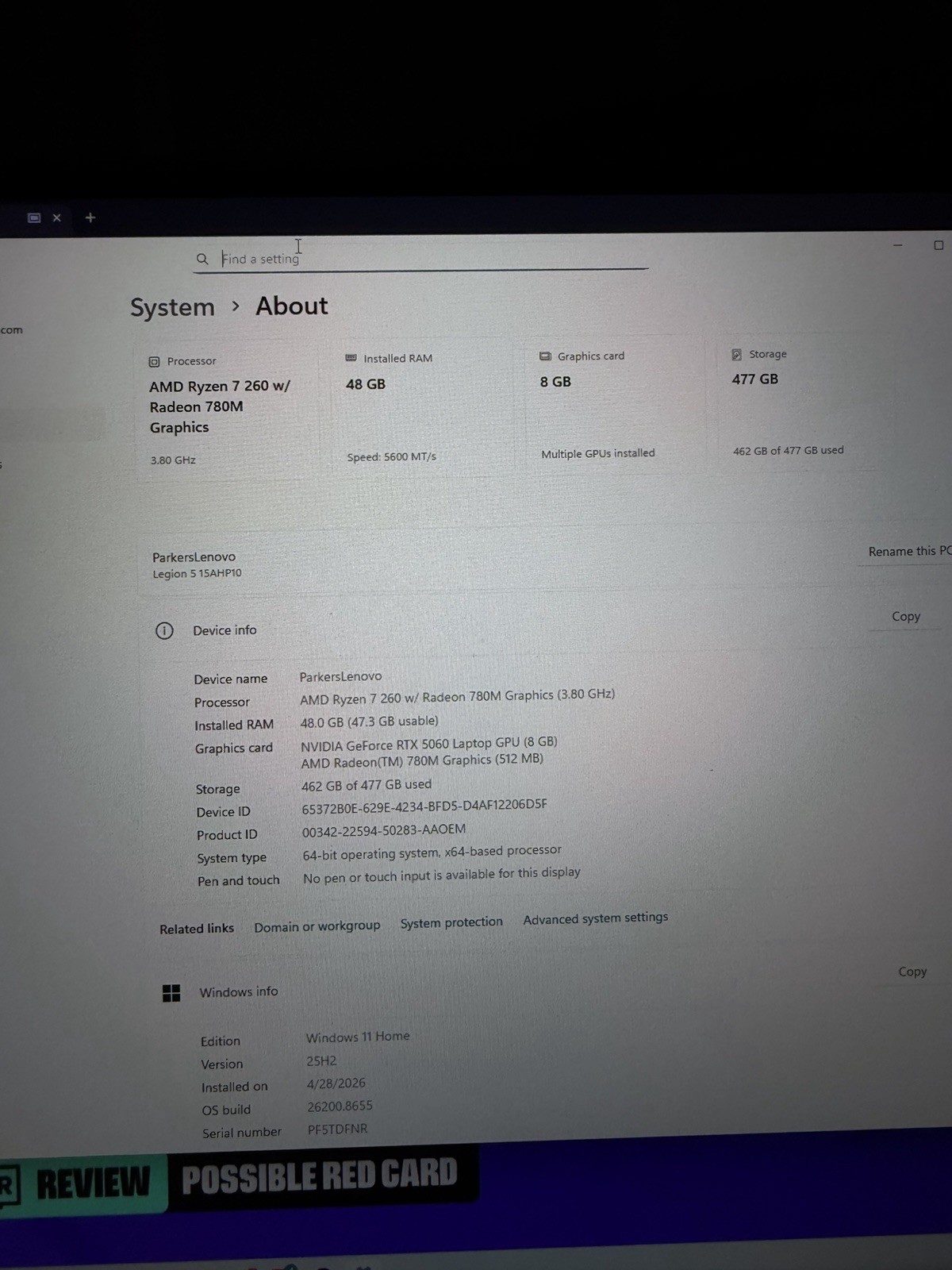Screen dimensions: 952x1270
Task: Click Product ID 00342-22594-50283-AAOEM
Action: 384,830
